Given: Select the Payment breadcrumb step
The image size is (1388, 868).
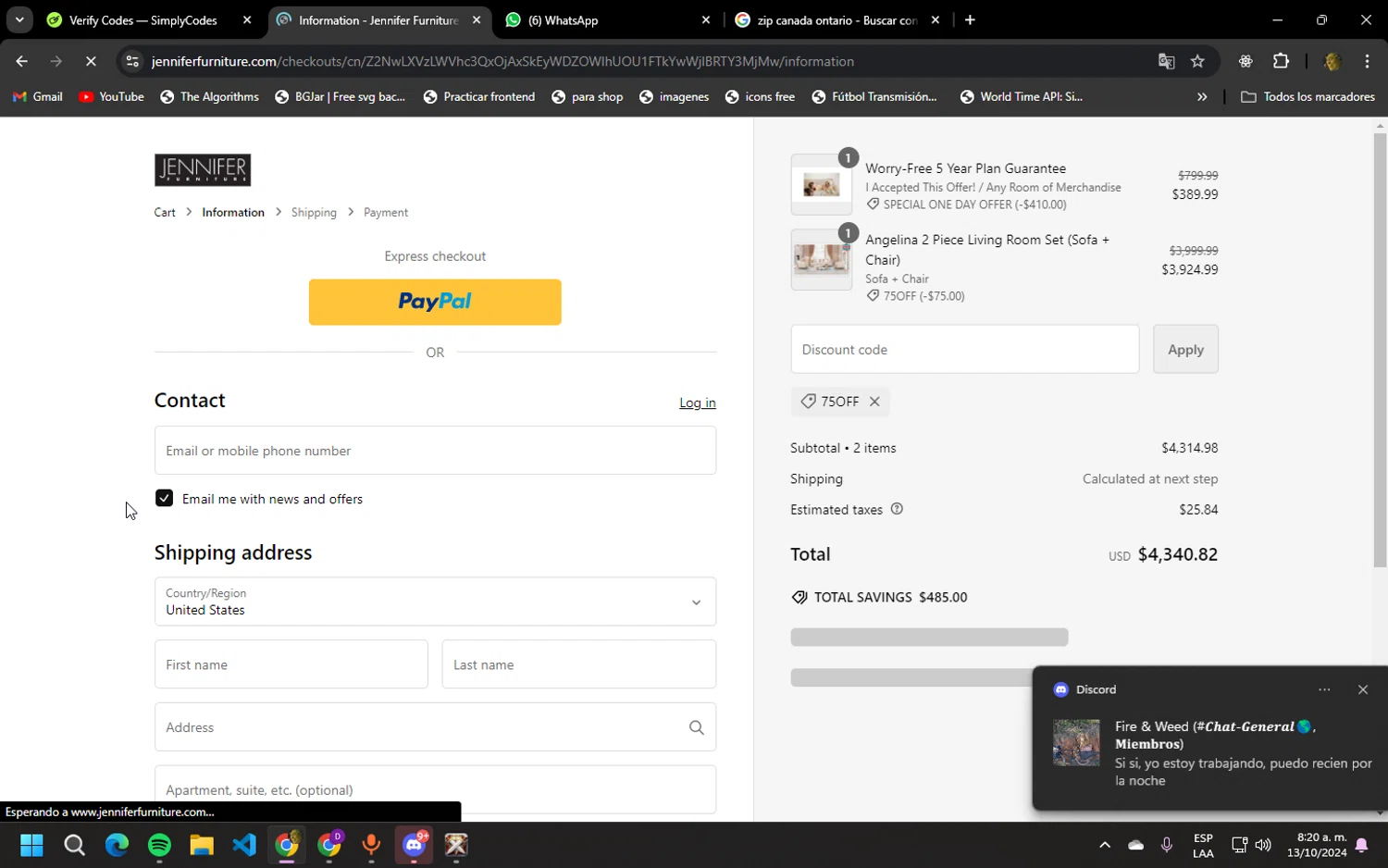Looking at the screenshot, I should click(x=386, y=212).
